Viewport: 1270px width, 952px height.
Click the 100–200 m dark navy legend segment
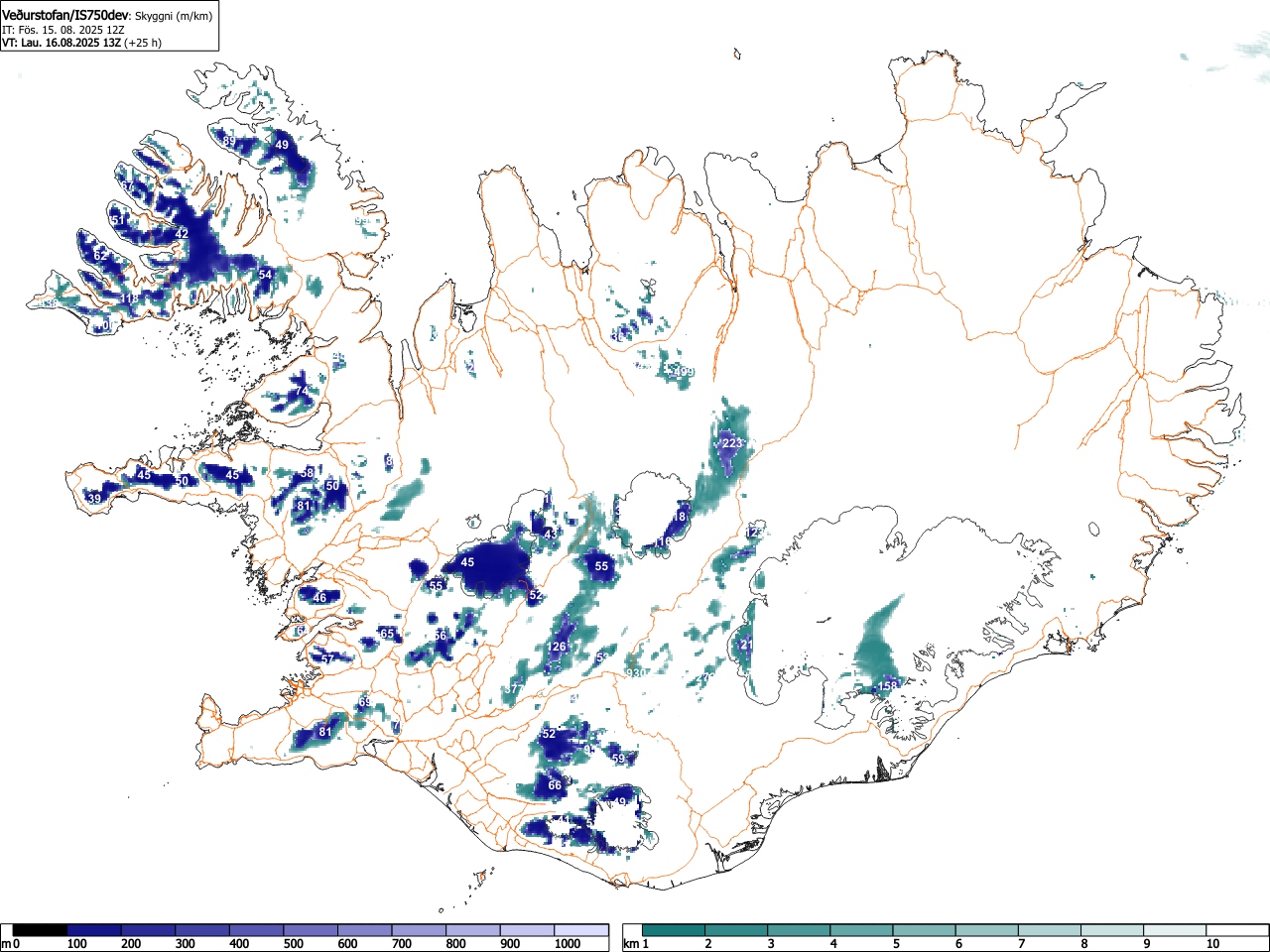(94, 930)
